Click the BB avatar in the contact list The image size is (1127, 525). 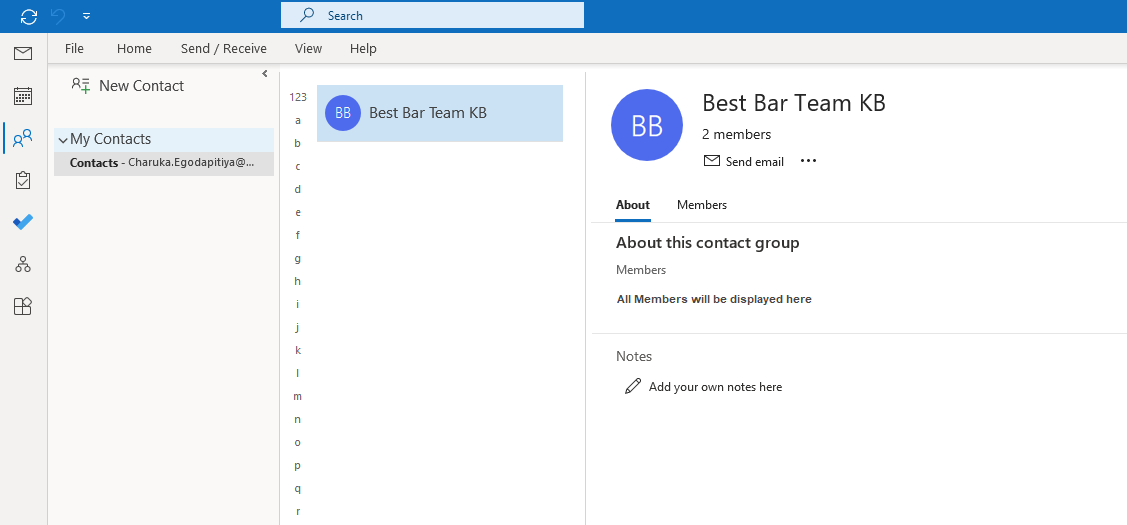pos(343,113)
